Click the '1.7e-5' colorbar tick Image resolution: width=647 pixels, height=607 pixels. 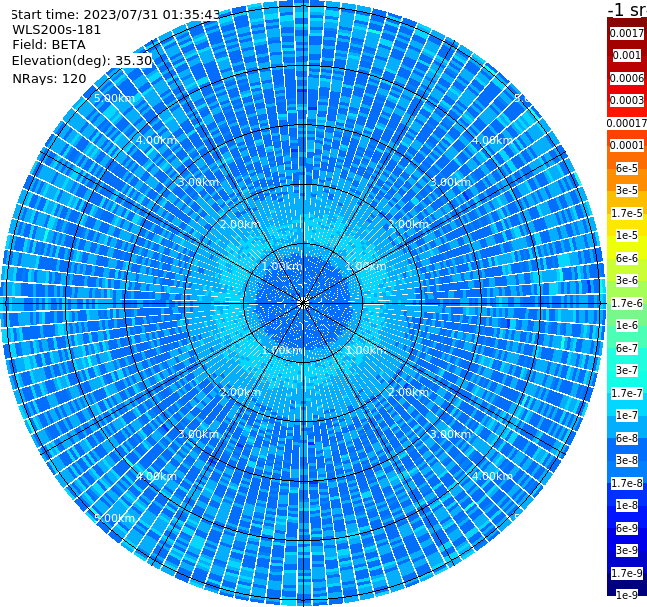pos(627,213)
